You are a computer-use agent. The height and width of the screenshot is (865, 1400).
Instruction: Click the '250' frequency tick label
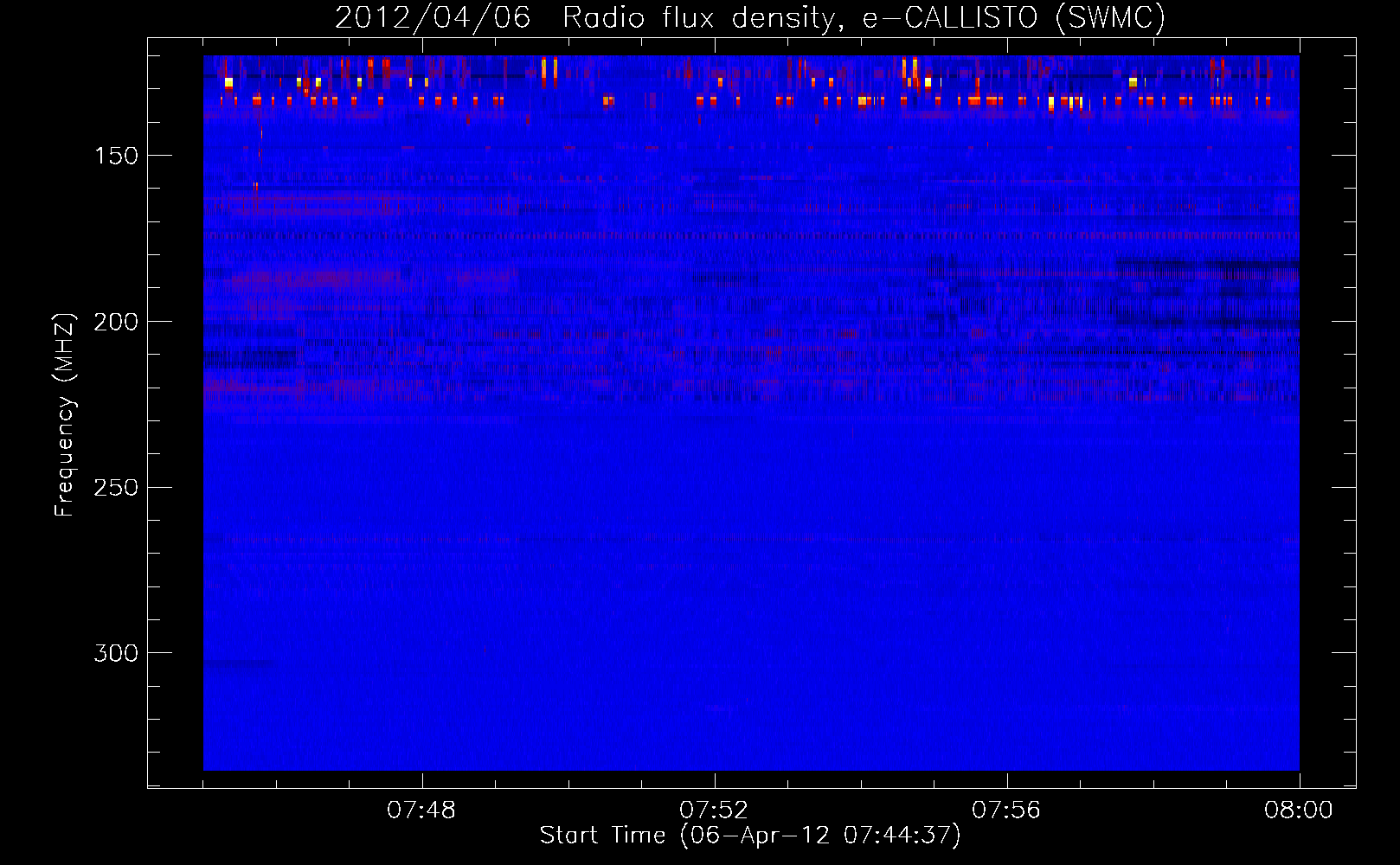116,488
